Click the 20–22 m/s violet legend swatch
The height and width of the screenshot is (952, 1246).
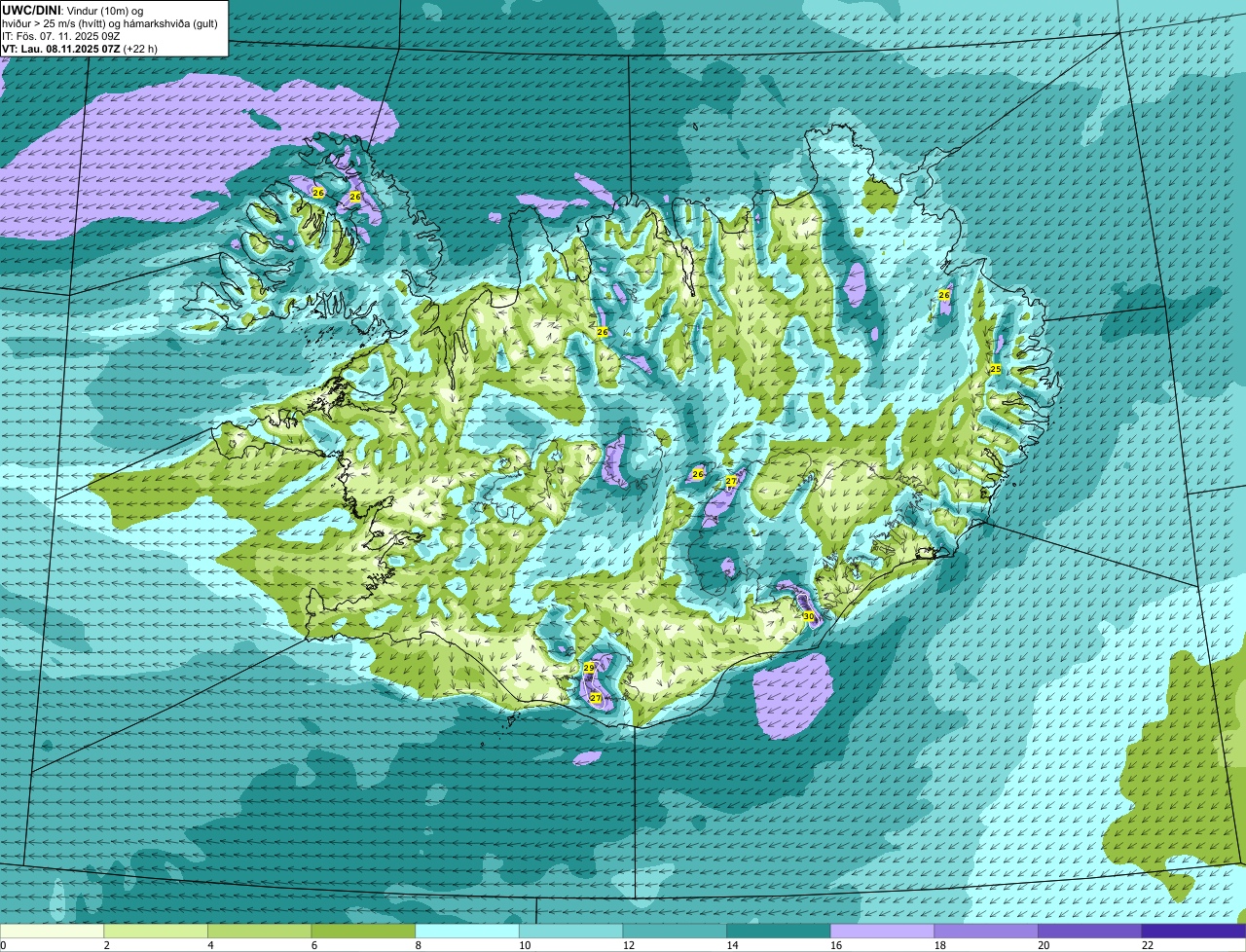point(1089,931)
